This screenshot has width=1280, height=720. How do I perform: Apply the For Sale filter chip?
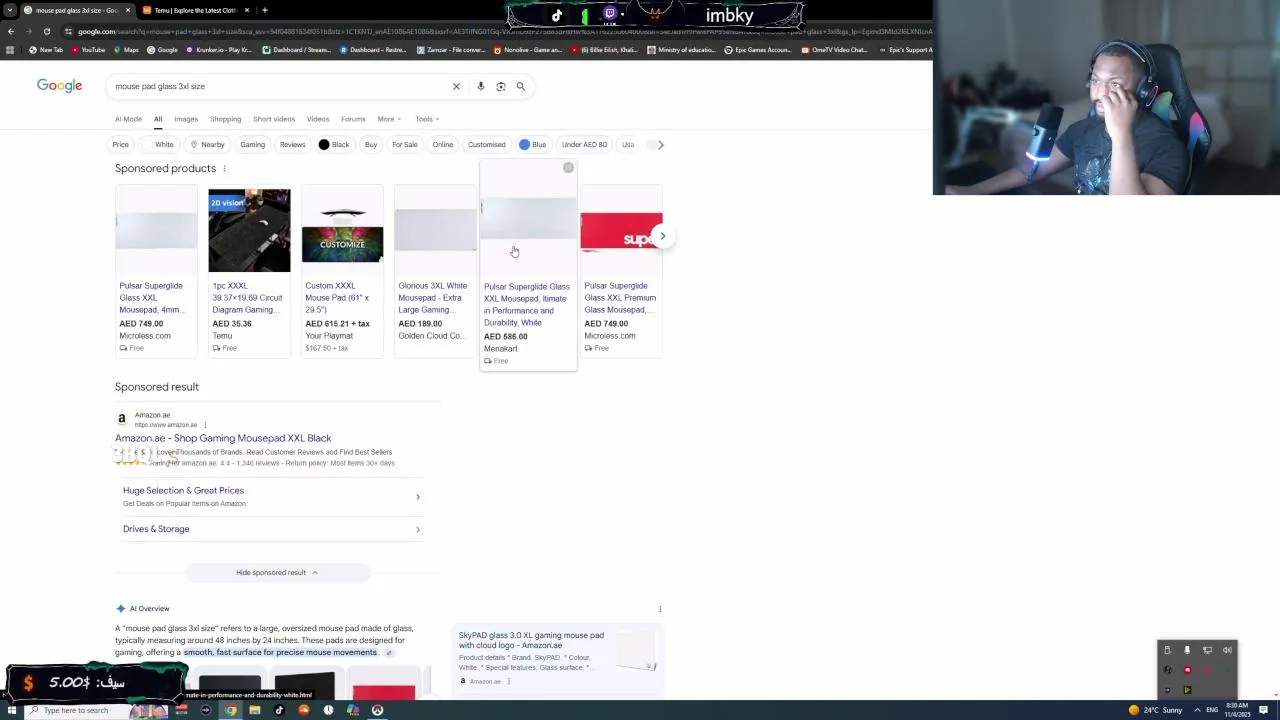[x=405, y=145]
